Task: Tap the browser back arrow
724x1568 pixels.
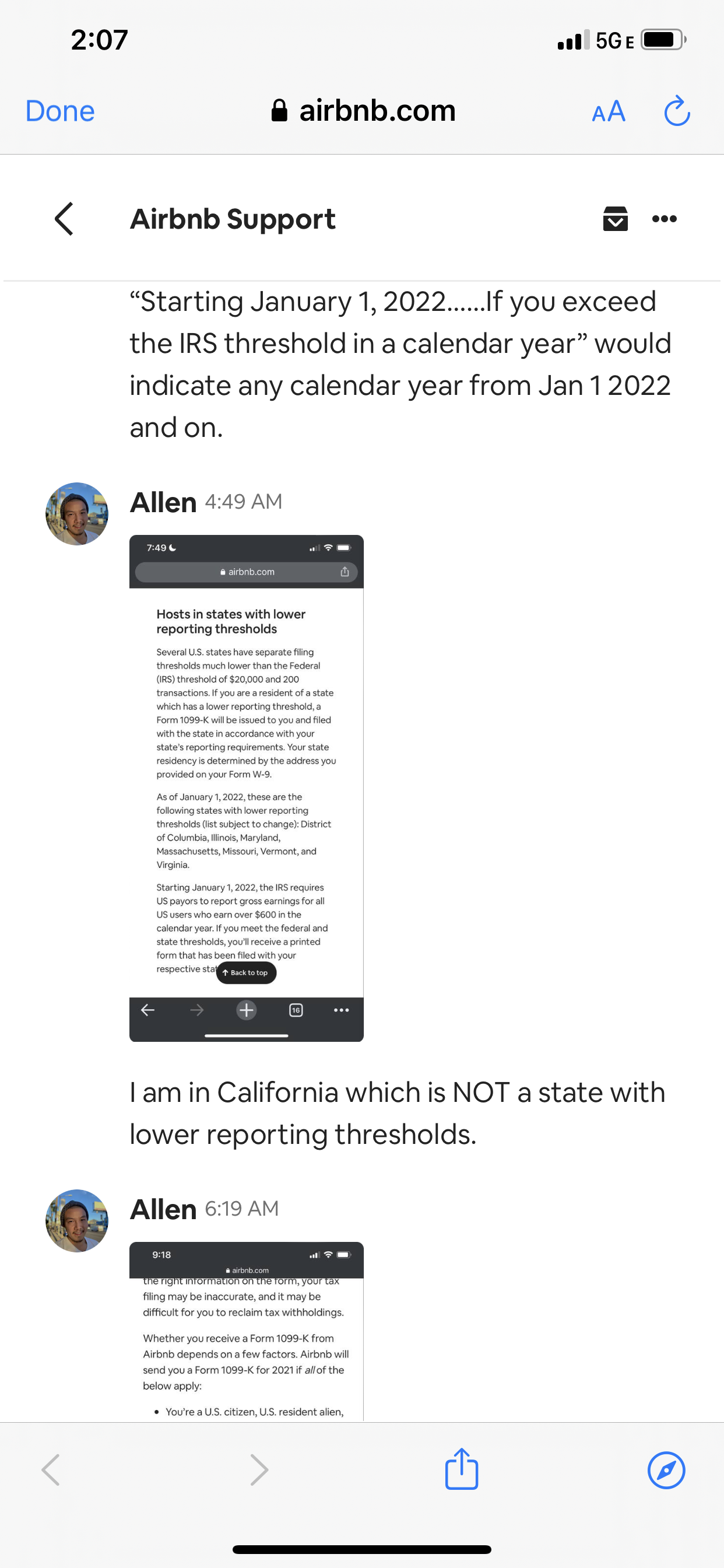Action: click(51, 1470)
